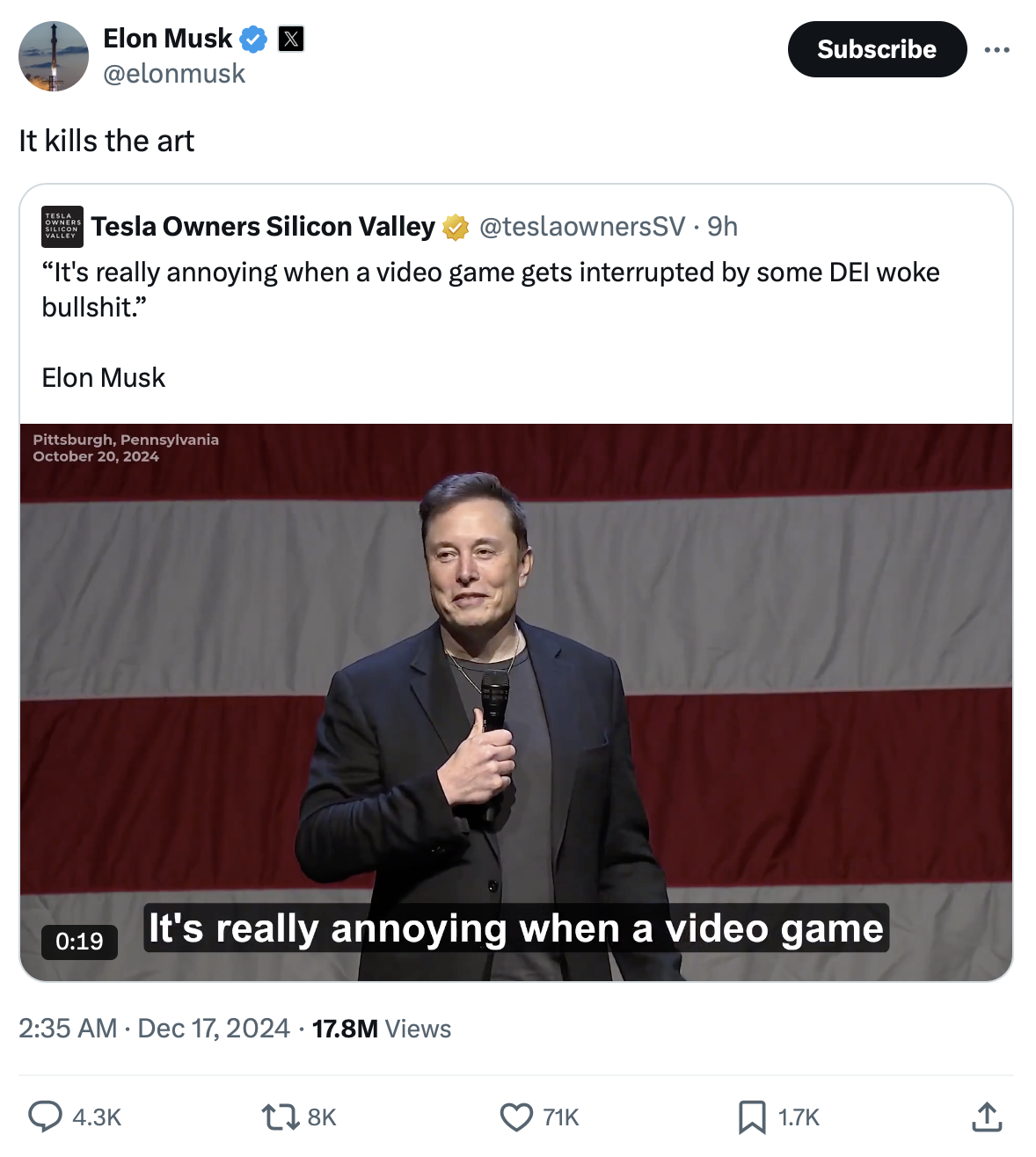Click the Tesla Owners Silicon Valley avatar

point(62,227)
